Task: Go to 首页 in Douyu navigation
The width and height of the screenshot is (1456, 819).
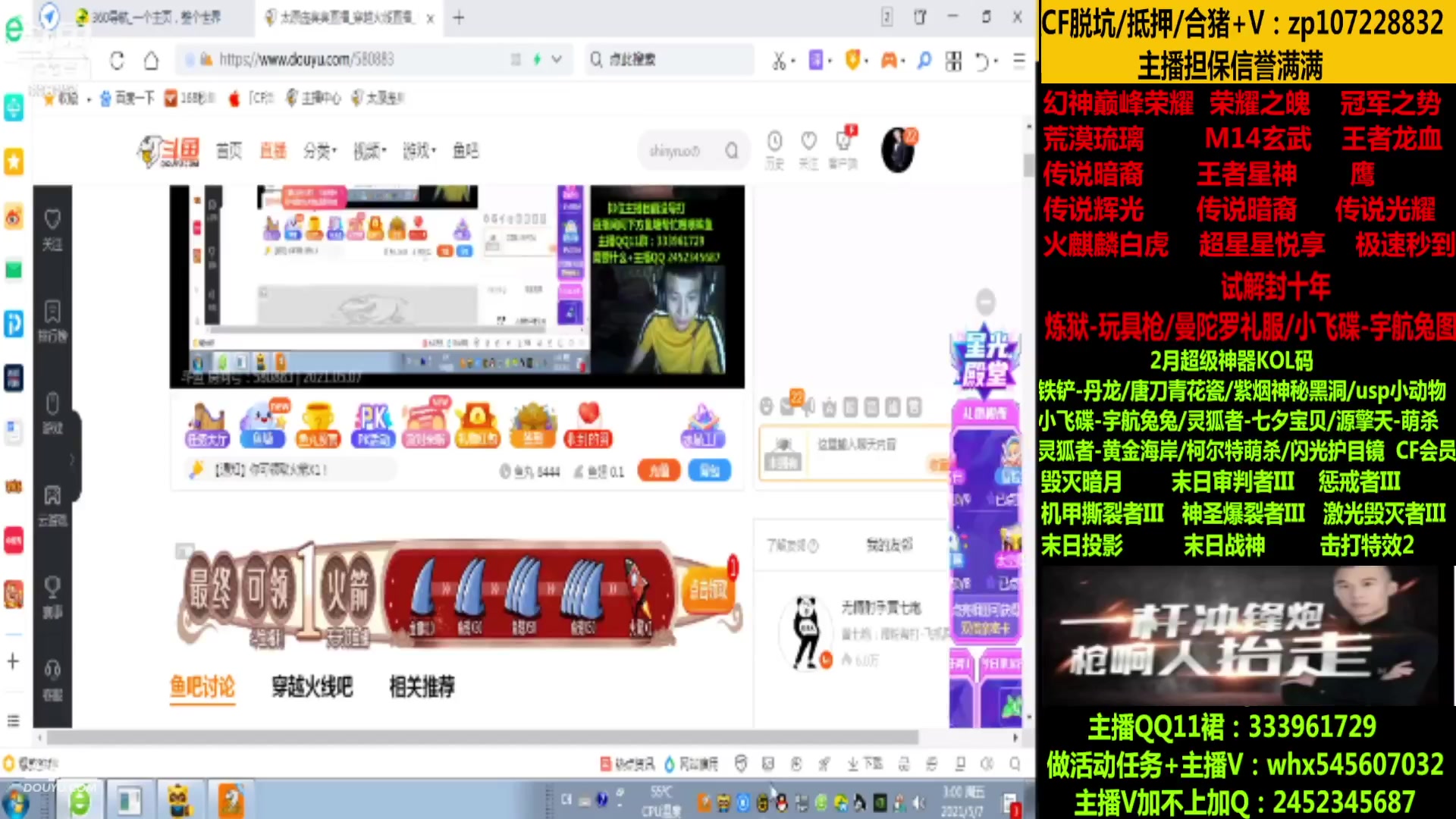Action: coord(229,151)
